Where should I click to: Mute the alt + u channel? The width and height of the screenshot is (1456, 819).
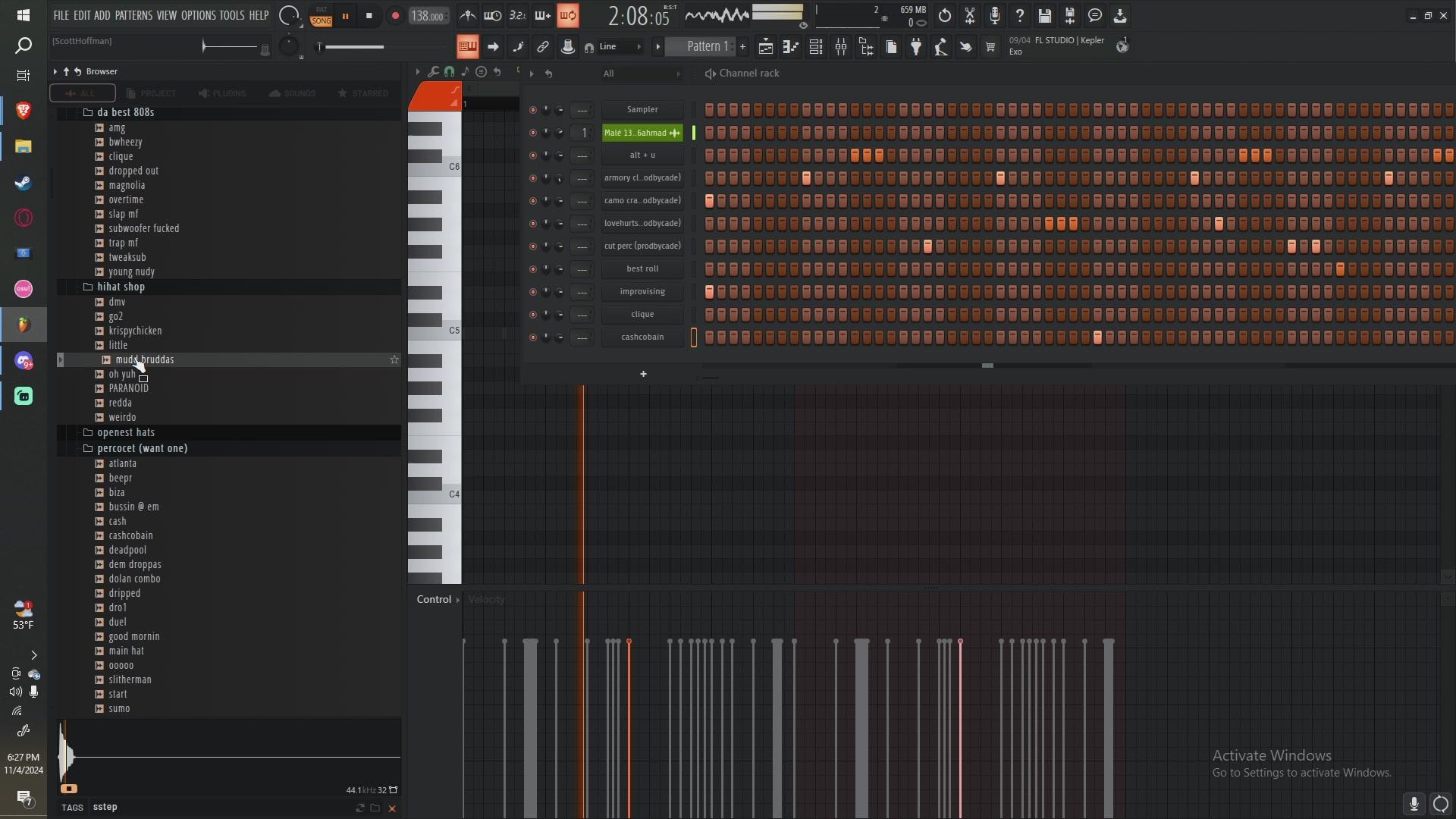pos(533,155)
